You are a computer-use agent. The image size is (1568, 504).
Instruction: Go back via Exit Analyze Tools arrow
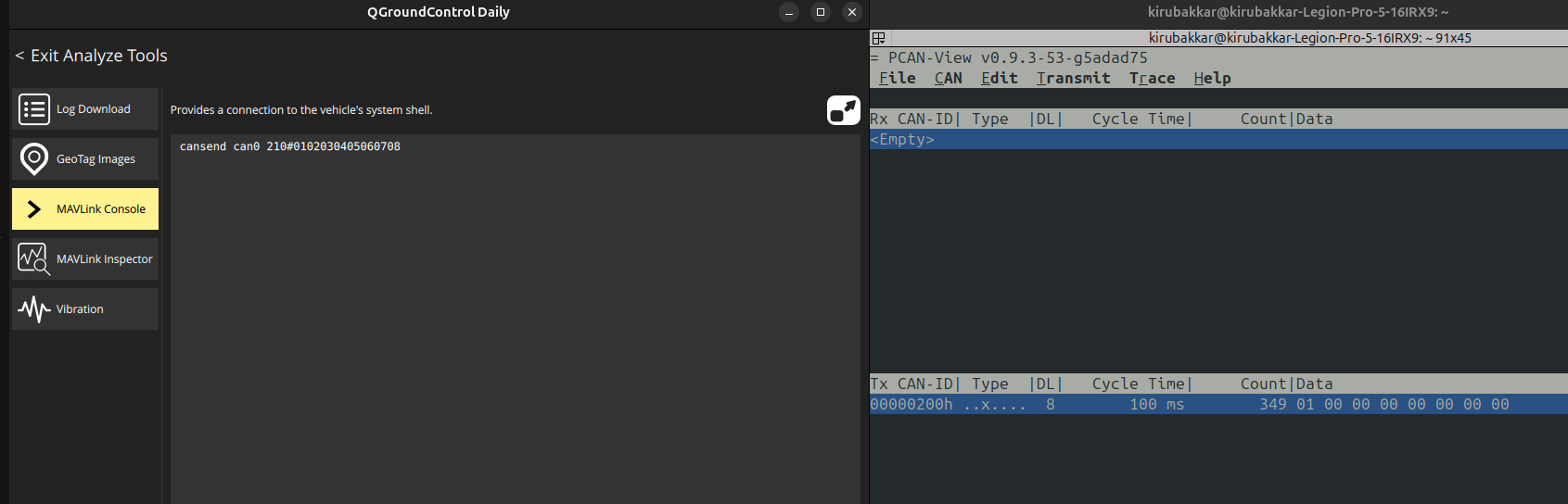(19, 56)
